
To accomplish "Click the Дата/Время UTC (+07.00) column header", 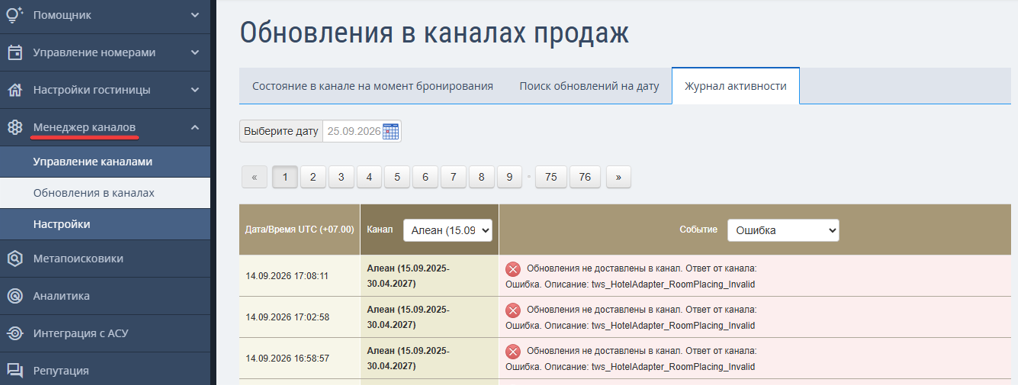I will pos(299,230).
